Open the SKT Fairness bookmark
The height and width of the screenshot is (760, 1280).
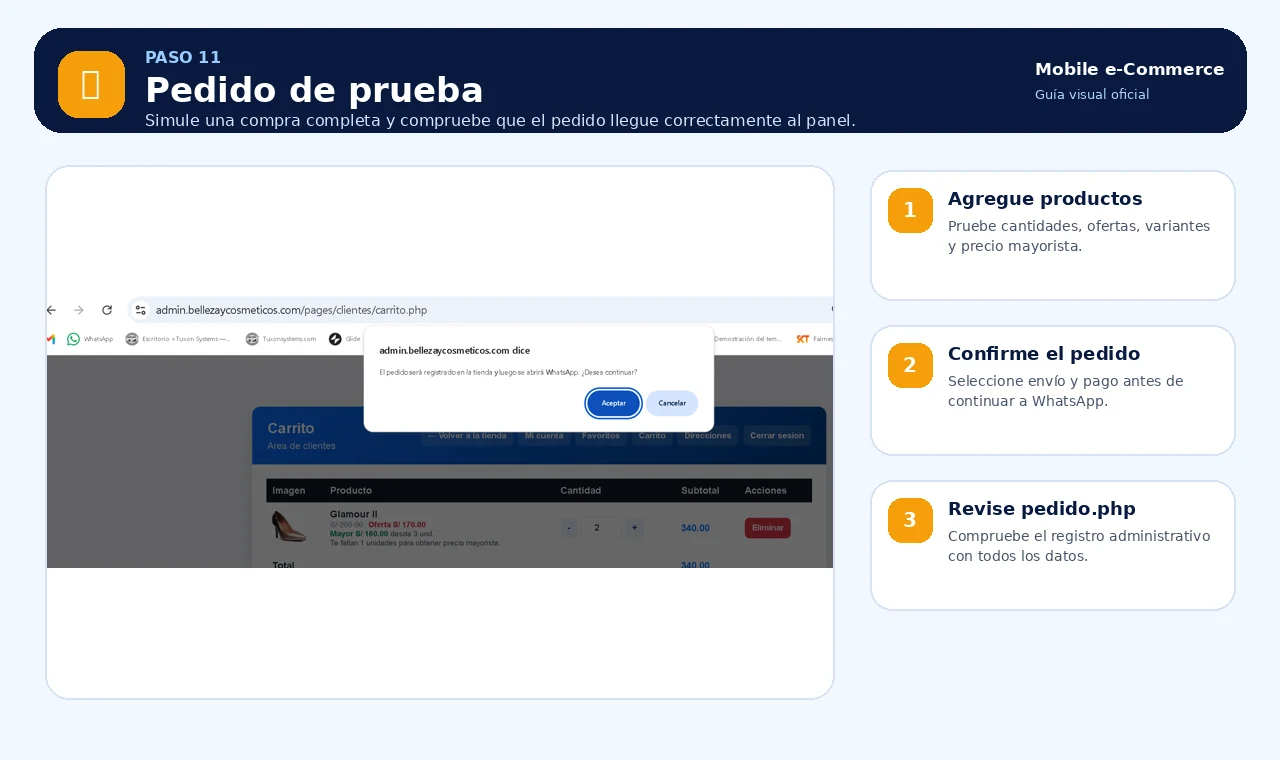[814, 339]
